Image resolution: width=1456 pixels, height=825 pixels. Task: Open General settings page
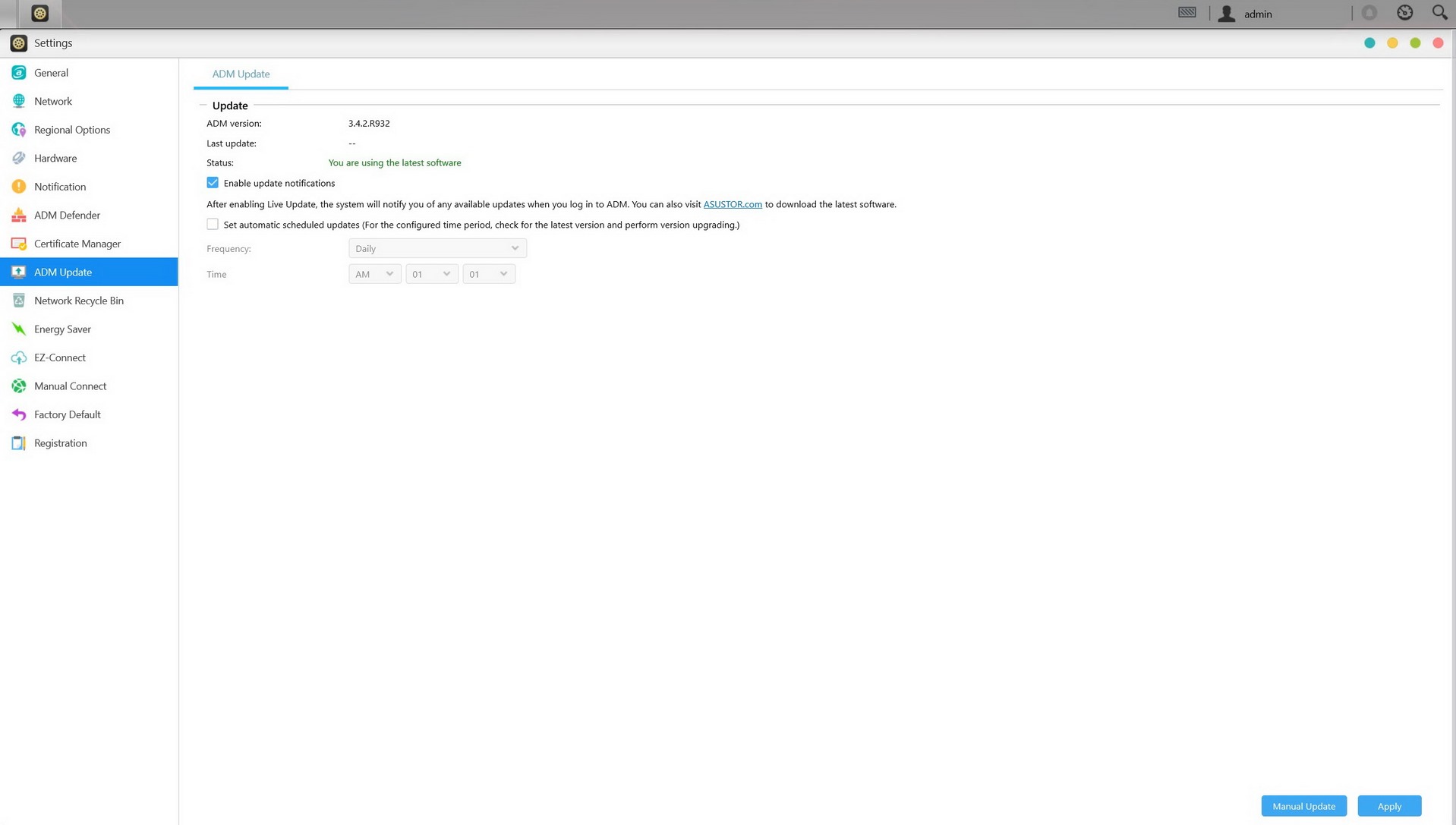coord(89,73)
